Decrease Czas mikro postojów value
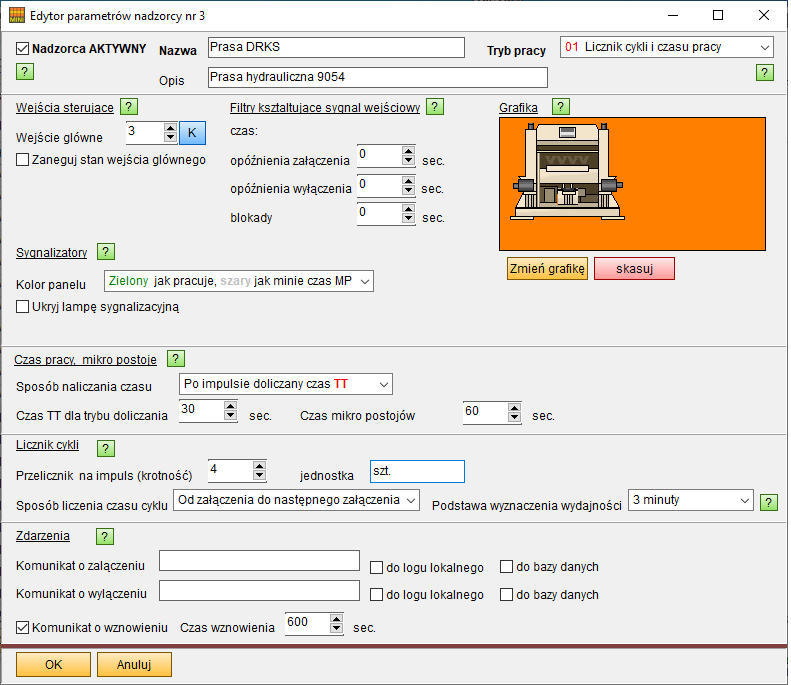 [515, 417]
